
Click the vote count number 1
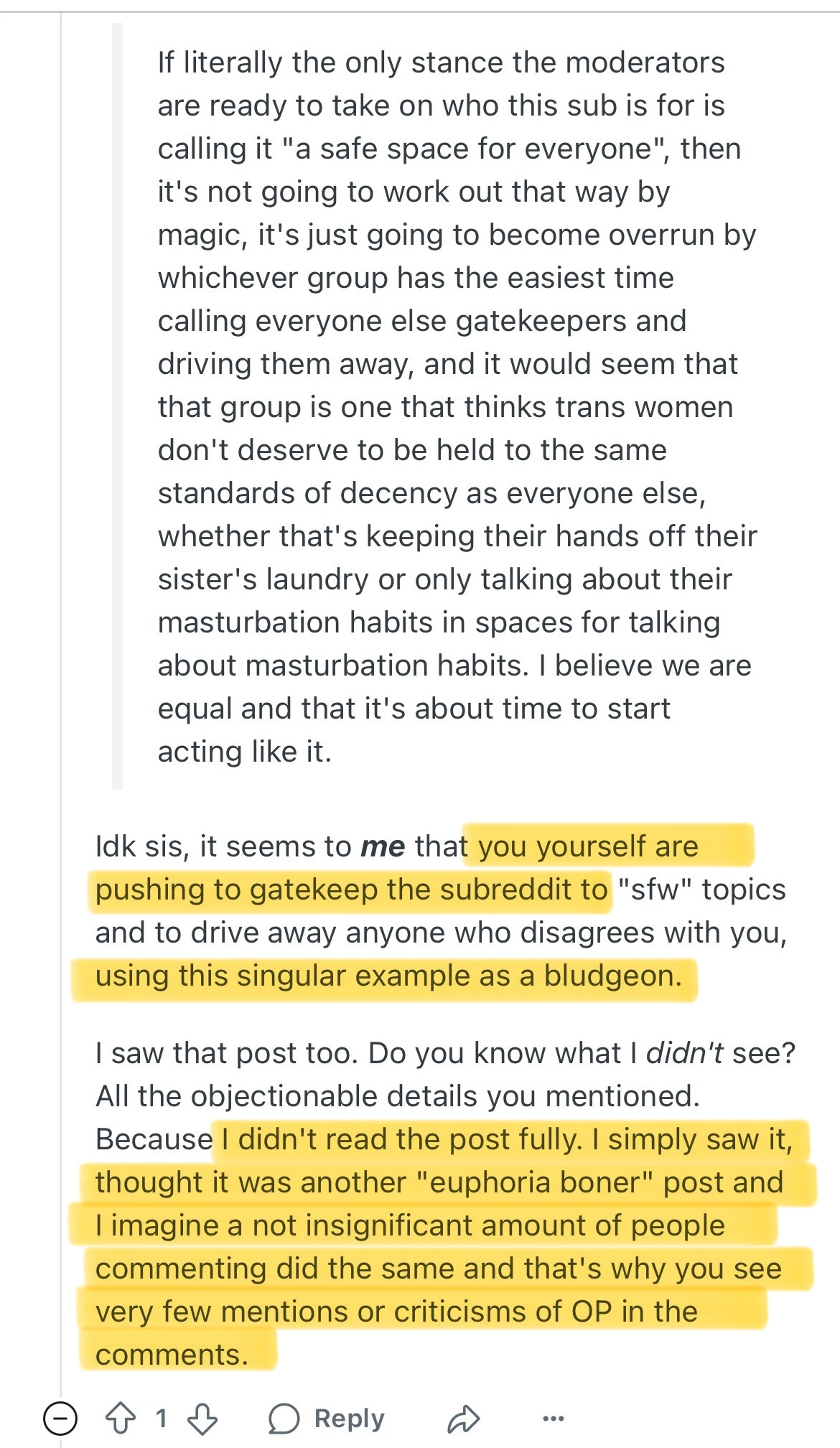[x=162, y=1419]
